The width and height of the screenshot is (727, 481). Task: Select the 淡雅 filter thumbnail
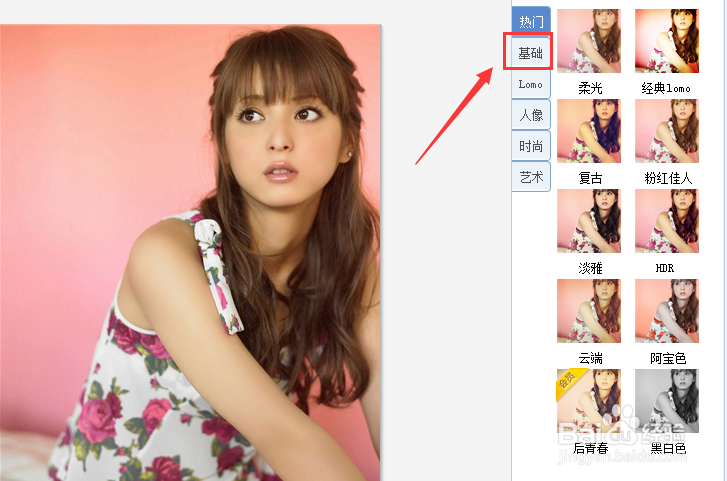tap(589, 221)
